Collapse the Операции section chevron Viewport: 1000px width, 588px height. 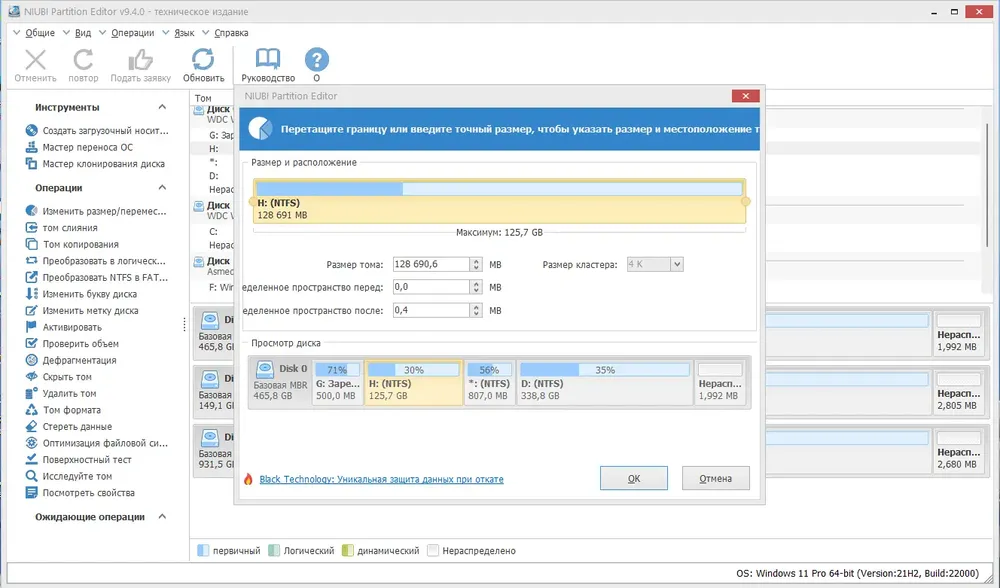162,187
